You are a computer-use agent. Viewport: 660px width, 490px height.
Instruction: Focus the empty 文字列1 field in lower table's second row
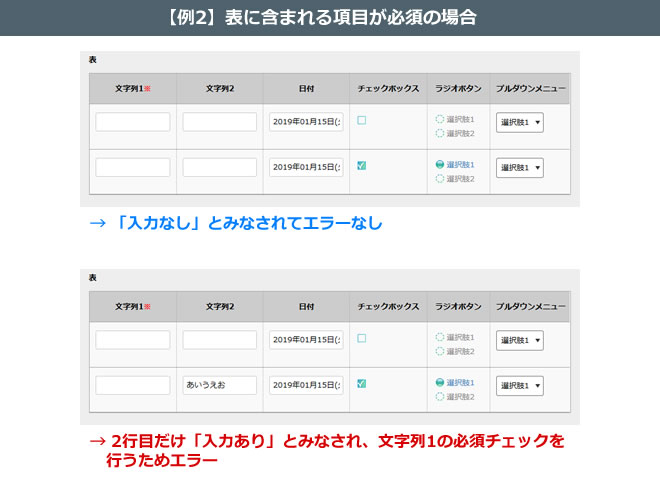pyautogui.click(x=133, y=385)
